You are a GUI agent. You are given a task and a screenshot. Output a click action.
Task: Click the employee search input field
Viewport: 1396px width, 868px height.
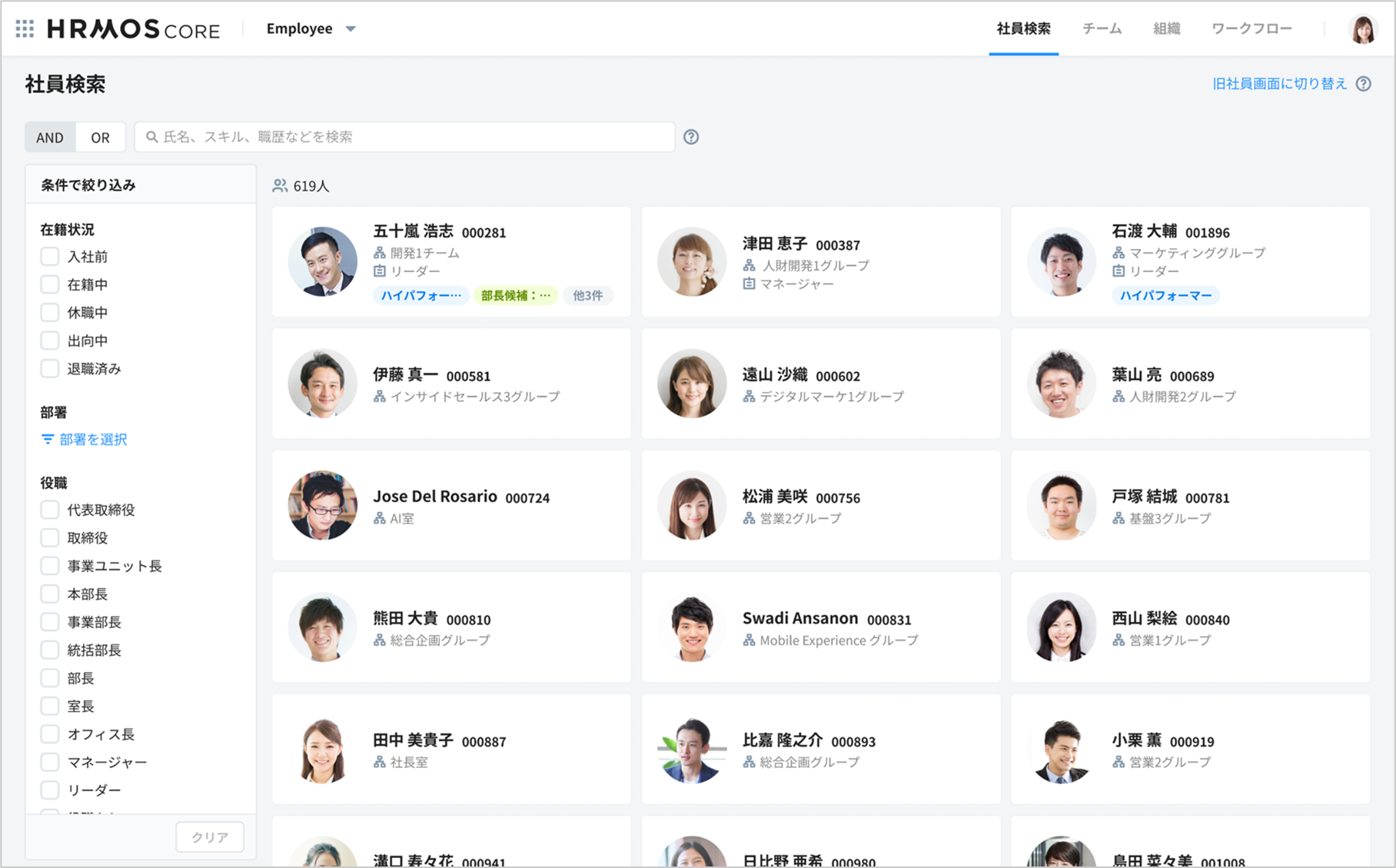pos(415,137)
